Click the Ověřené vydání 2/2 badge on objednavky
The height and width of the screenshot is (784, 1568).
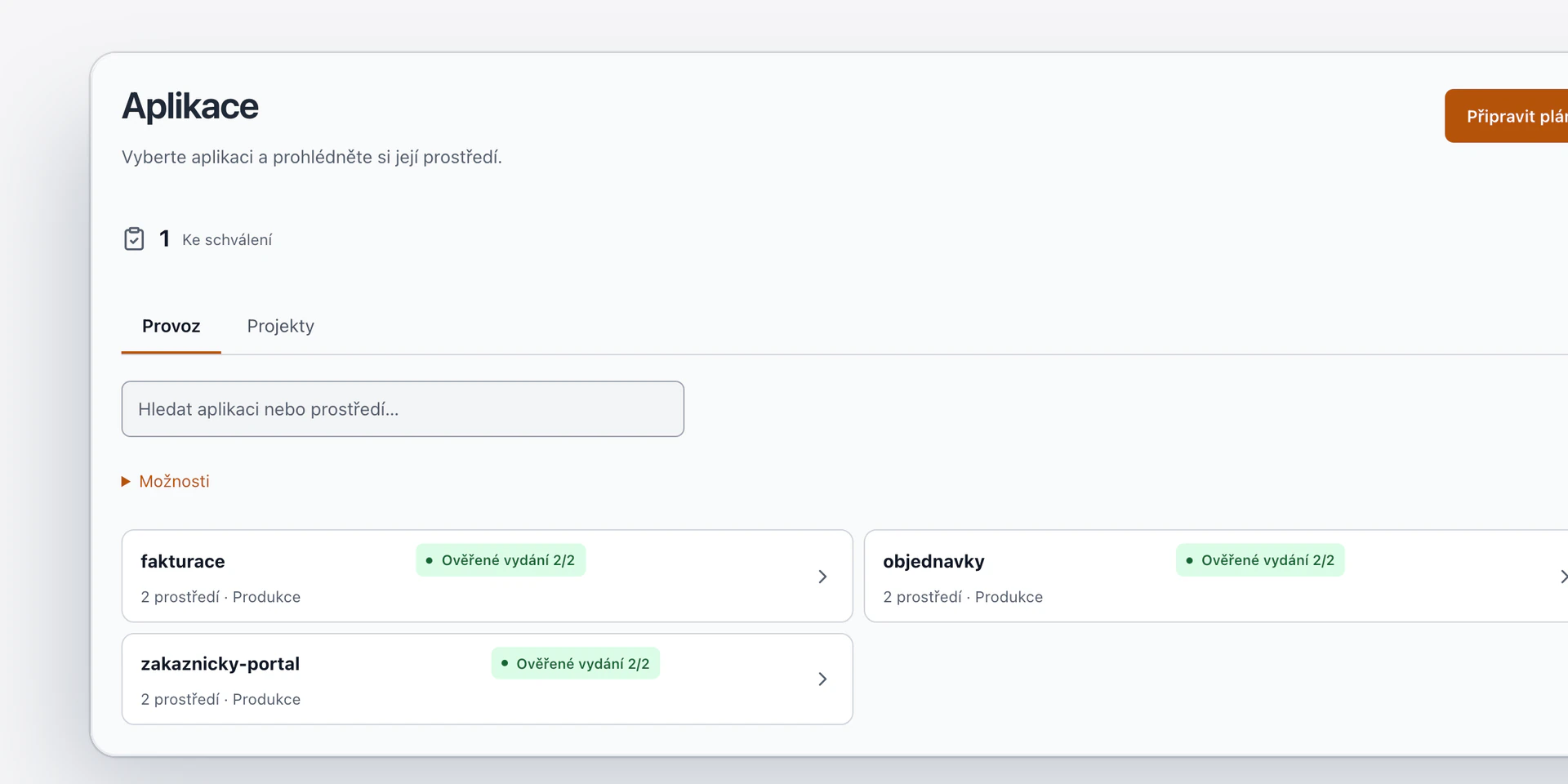click(x=1260, y=560)
